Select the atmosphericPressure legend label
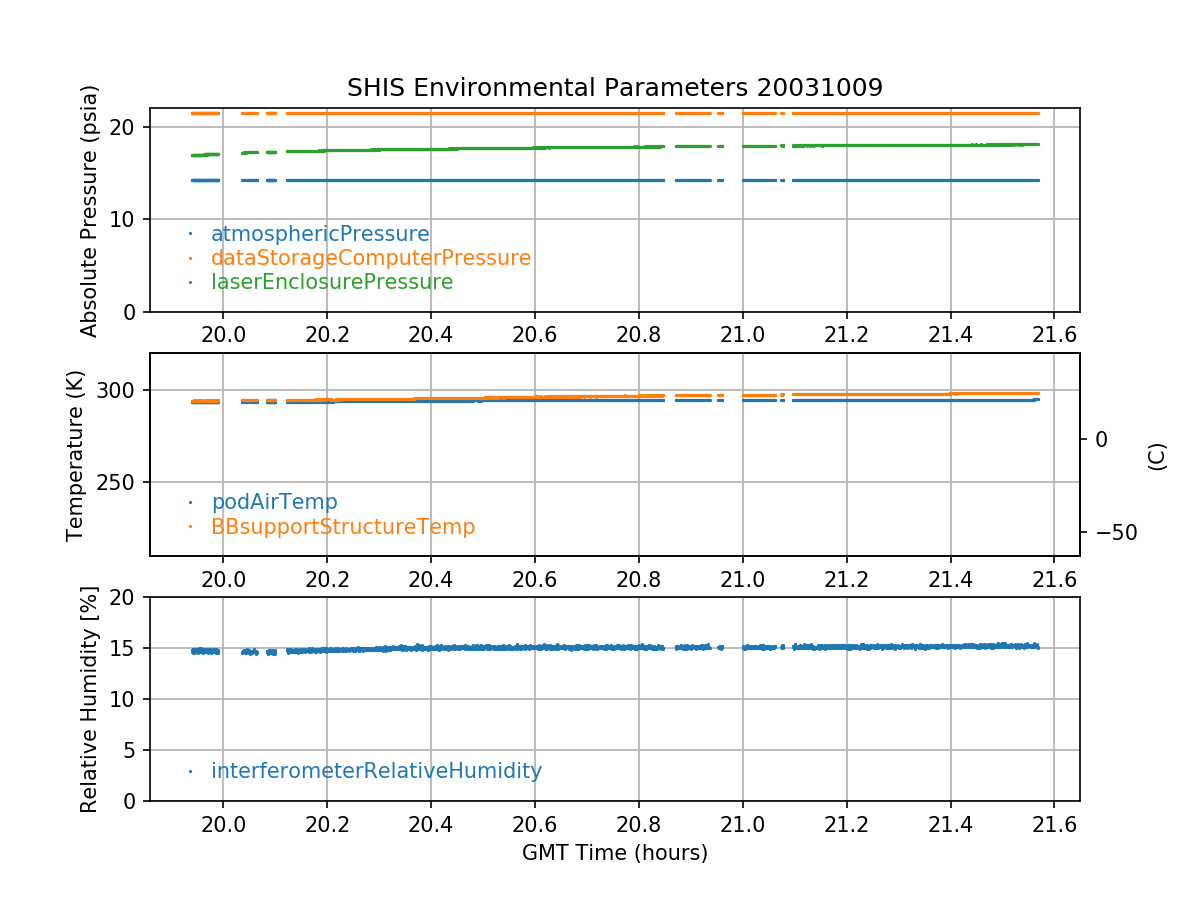This screenshot has width=1200, height=900. pyautogui.click(x=319, y=234)
